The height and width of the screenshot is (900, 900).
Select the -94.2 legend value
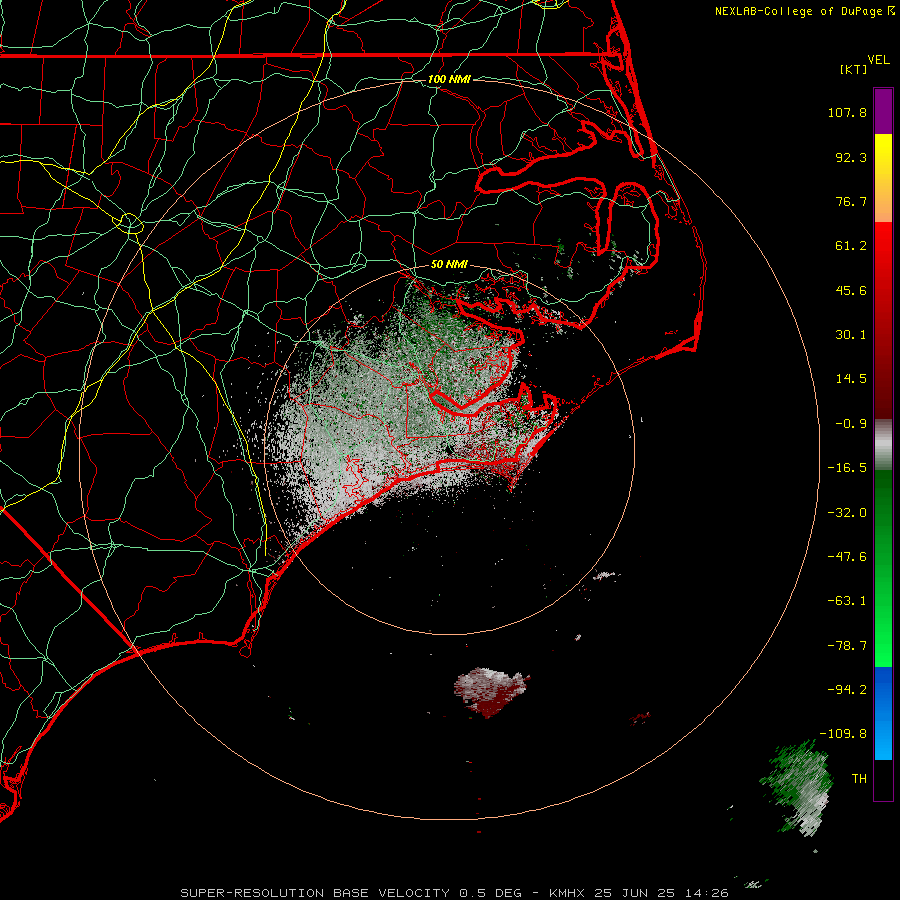tap(847, 690)
